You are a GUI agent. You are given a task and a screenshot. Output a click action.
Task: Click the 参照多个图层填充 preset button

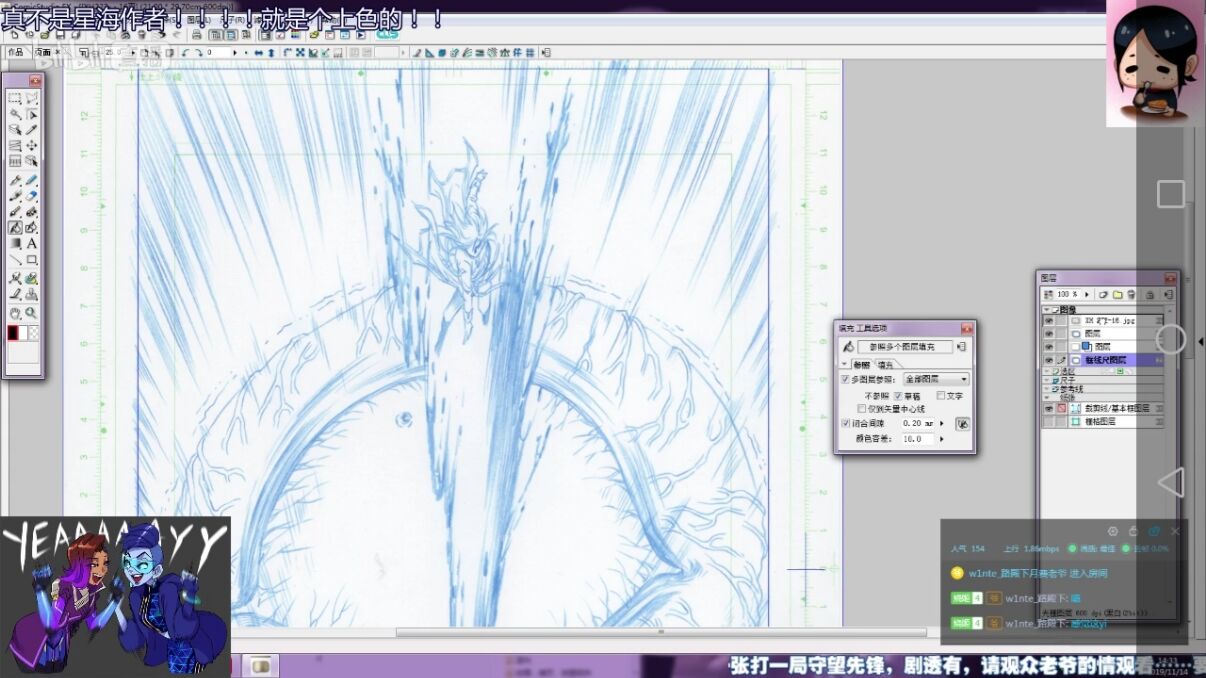(x=904, y=347)
